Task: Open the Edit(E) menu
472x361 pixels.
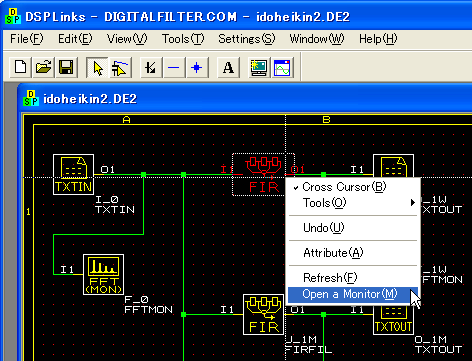Action: click(x=75, y=39)
